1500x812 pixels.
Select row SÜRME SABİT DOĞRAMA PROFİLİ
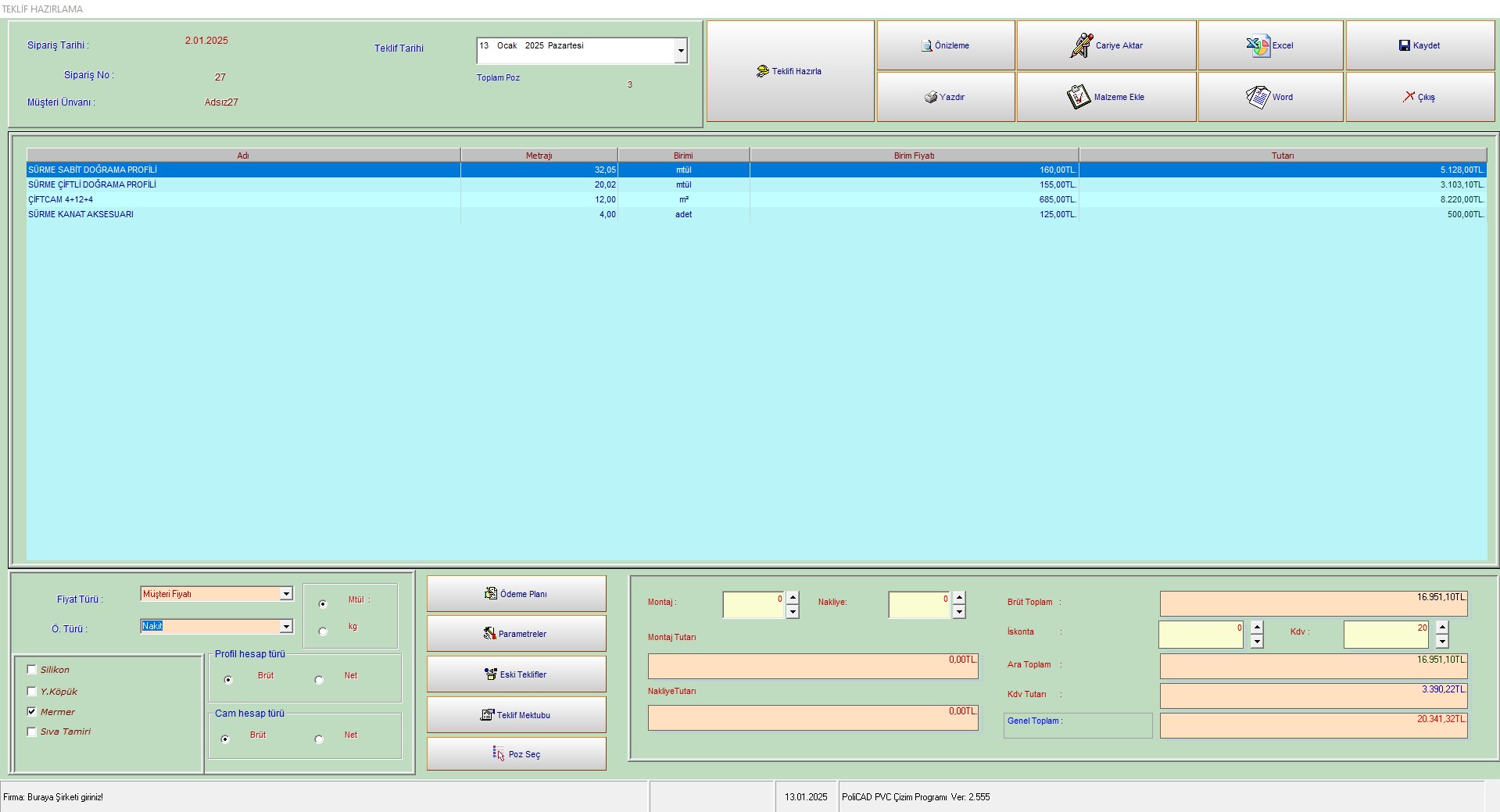click(756, 170)
